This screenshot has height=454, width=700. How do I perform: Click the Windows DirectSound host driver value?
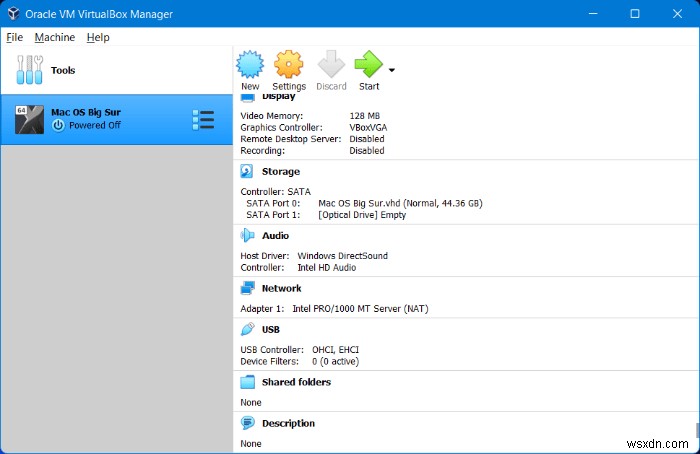pyautogui.click(x=342, y=256)
